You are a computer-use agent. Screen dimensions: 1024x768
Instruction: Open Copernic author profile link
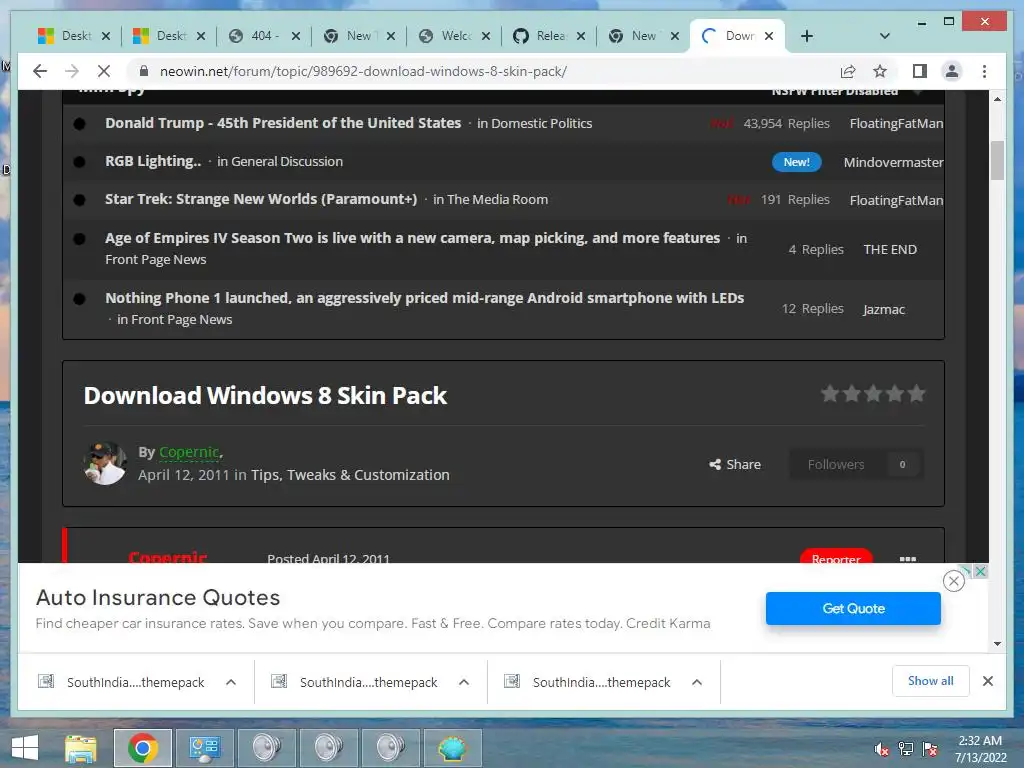click(x=189, y=452)
